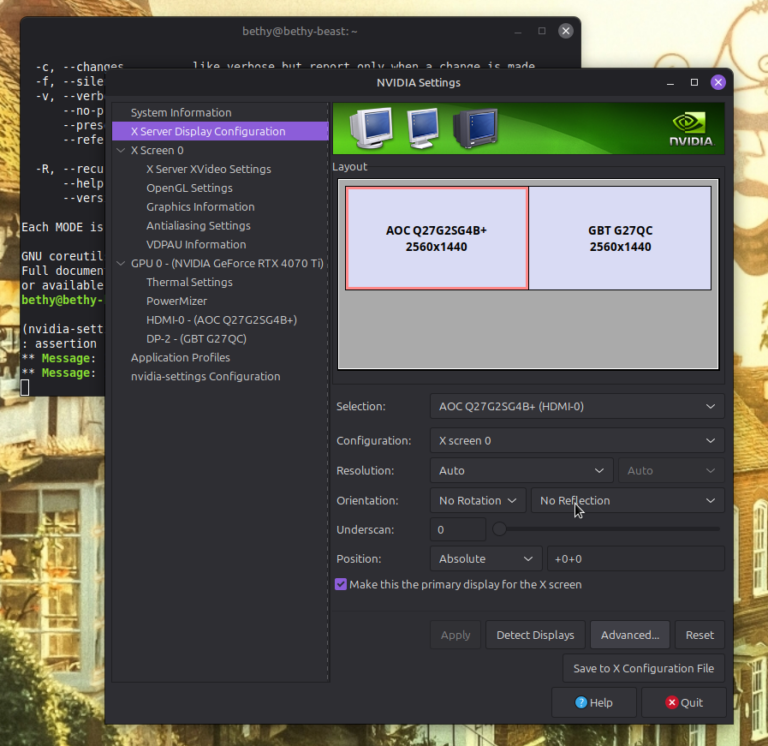Click the Help button
This screenshot has width=768, height=746.
click(x=594, y=702)
